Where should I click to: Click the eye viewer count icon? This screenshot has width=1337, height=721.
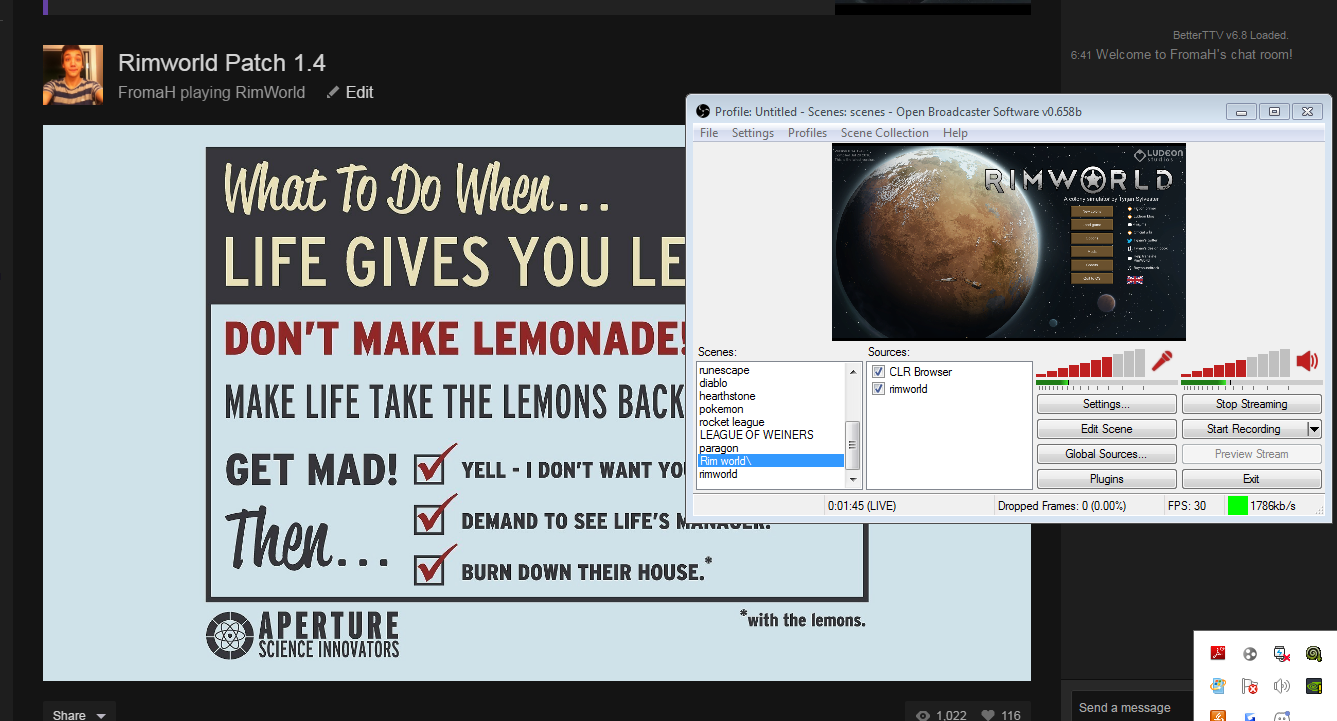tap(922, 715)
